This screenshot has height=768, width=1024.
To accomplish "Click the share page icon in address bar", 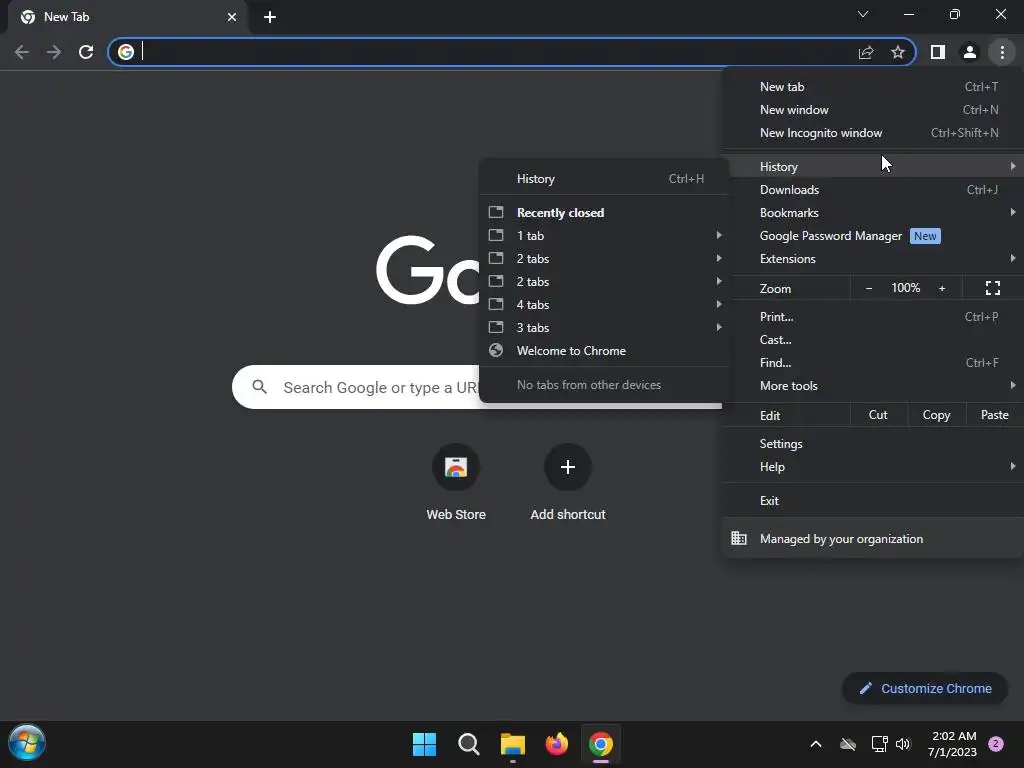I will [x=866, y=52].
